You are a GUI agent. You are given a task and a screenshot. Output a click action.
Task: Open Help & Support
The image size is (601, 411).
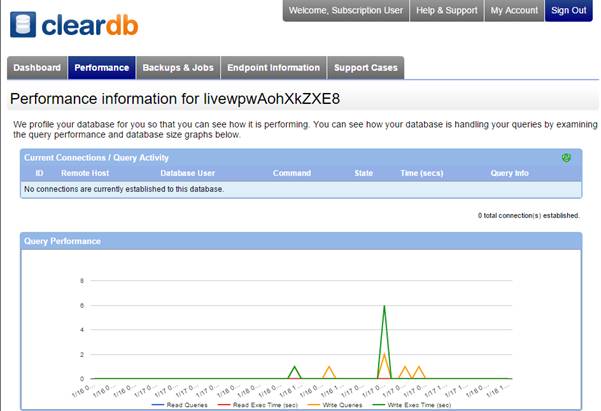pyautogui.click(x=447, y=10)
